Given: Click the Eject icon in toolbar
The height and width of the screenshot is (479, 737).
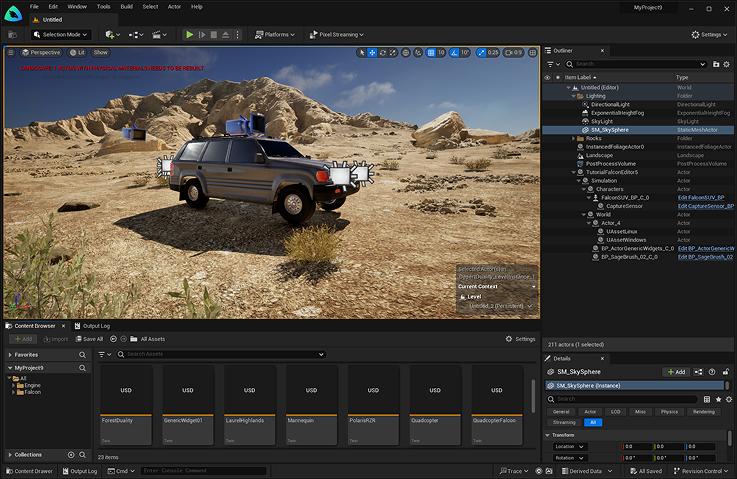Looking at the screenshot, I should point(226,34).
